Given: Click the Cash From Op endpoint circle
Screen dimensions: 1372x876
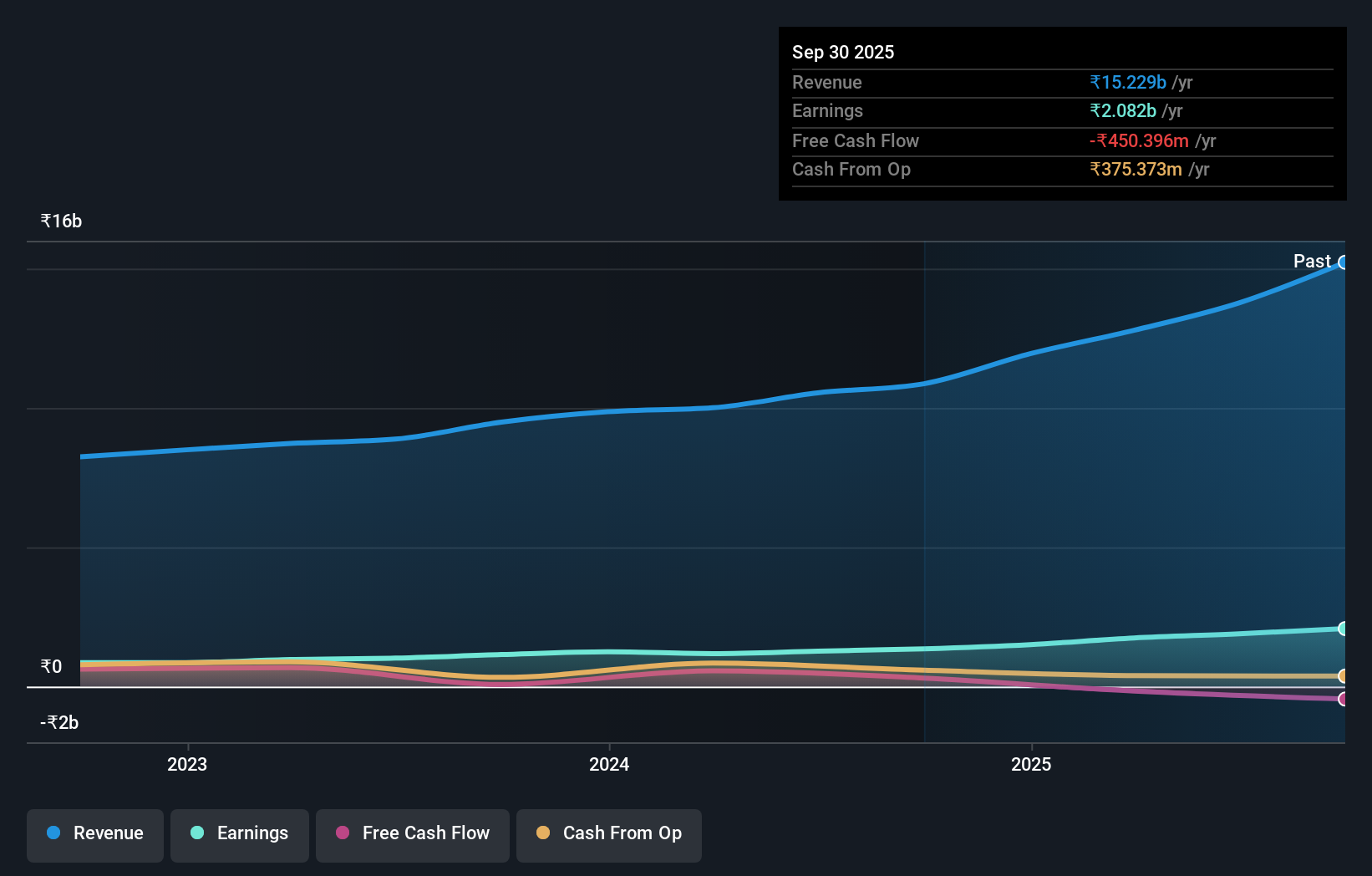Looking at the screenshot, I should click(1344, 677).
